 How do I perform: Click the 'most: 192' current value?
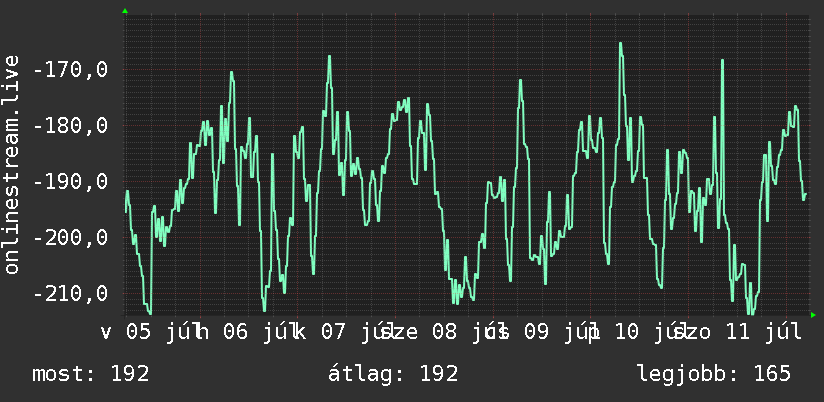[x=91, y=374]
